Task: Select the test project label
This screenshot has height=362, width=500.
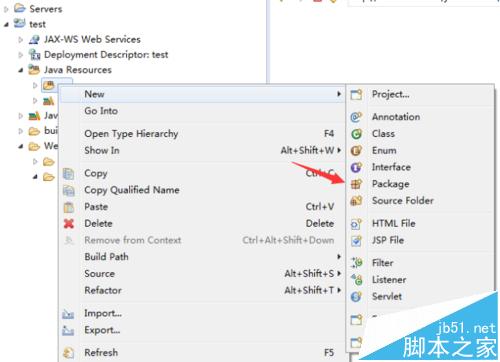Action: point(37,24)
